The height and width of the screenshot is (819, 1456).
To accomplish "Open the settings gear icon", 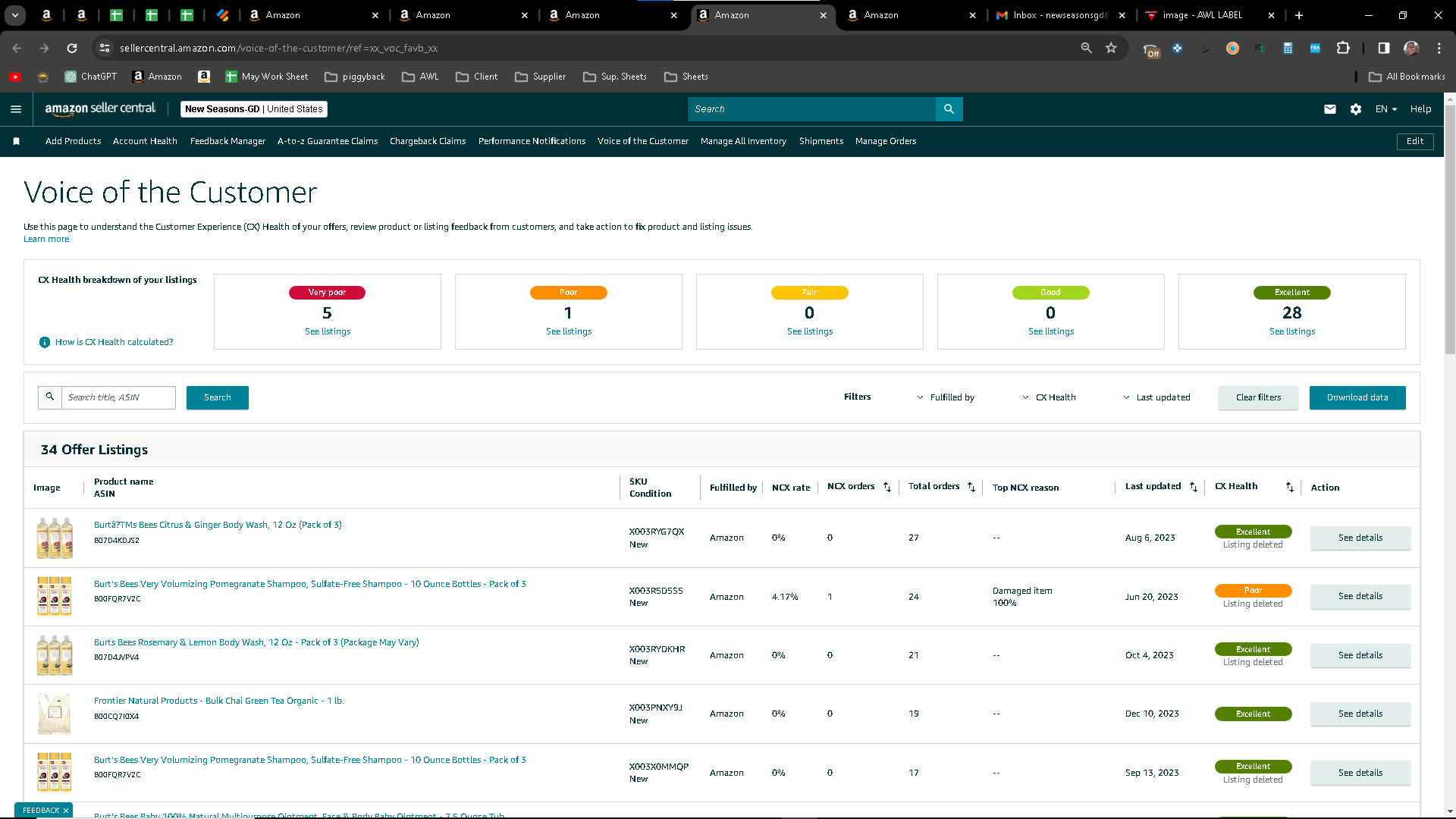I will 1356,109.
